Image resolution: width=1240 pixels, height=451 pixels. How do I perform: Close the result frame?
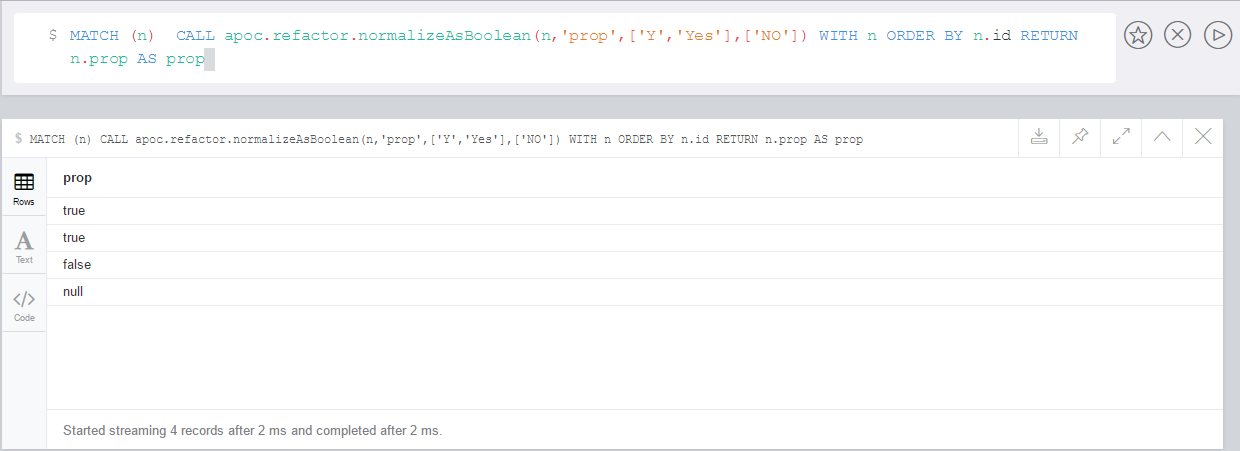(x=1203, y=138)
